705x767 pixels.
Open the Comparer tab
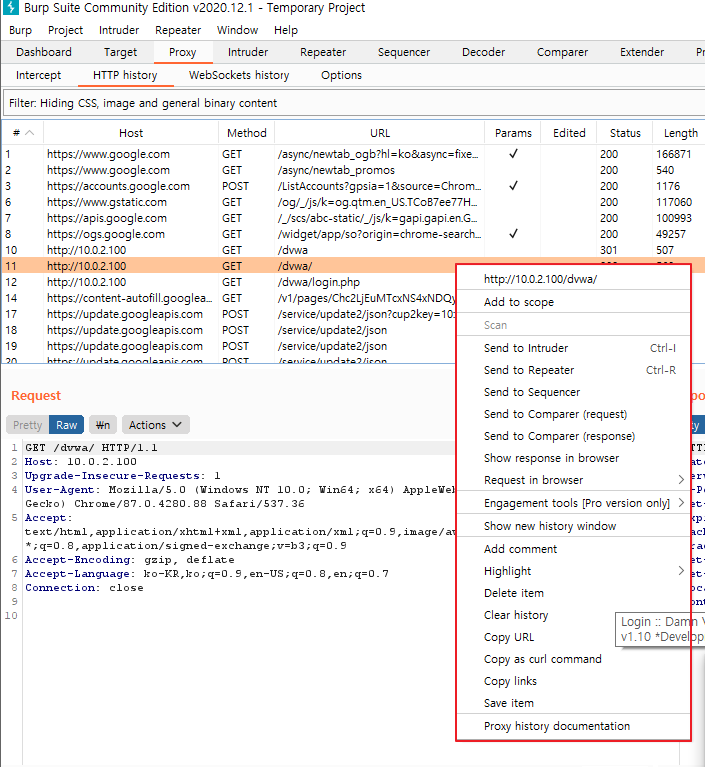click(562, 52)
